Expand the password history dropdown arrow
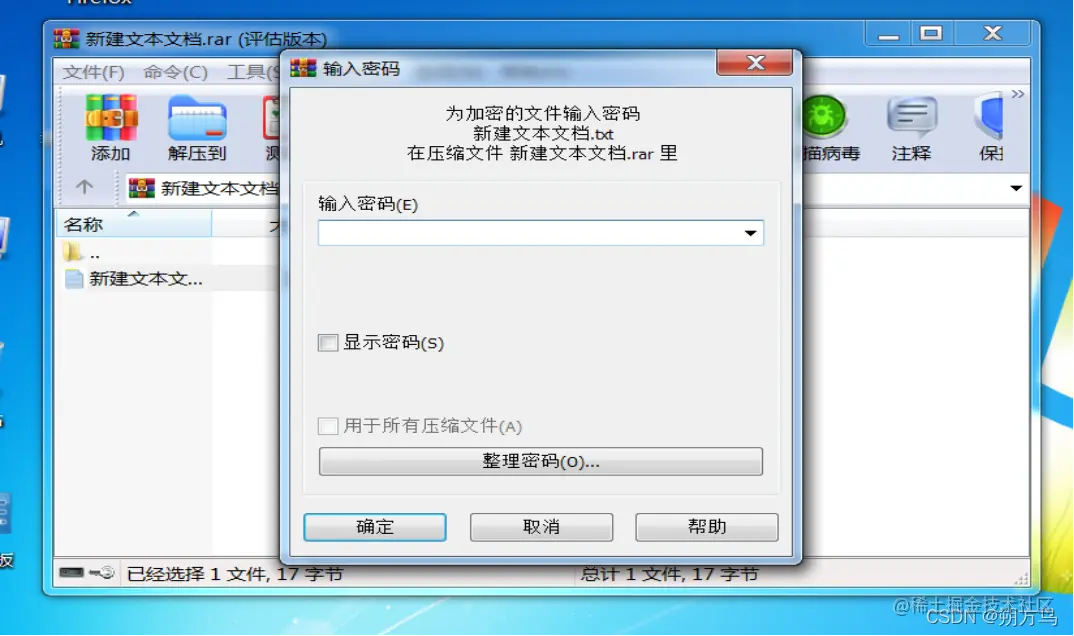 (751, 233)
